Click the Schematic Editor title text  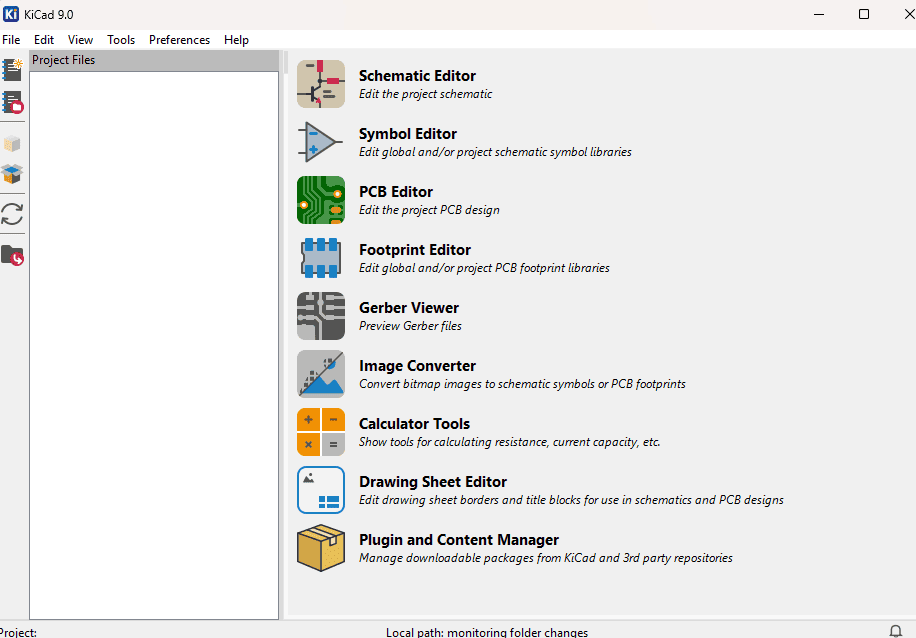[417, 76]
